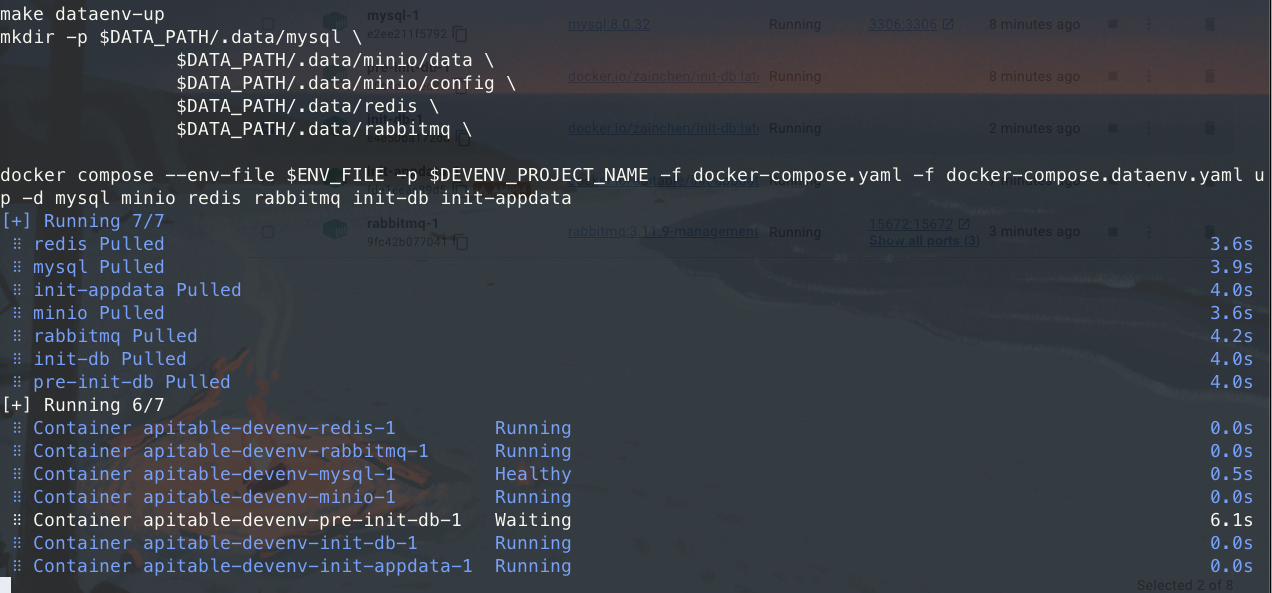Image resolution: width=1272 pixels, height=593 pixels.
Task: Click the 'init-db Pulled' line
Action: (x=110, y=359)
